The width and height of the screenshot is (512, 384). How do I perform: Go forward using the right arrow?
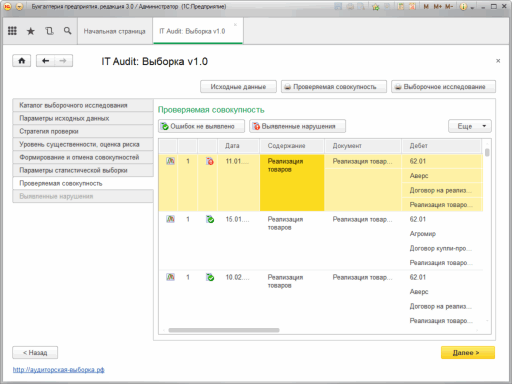point(63,61)
